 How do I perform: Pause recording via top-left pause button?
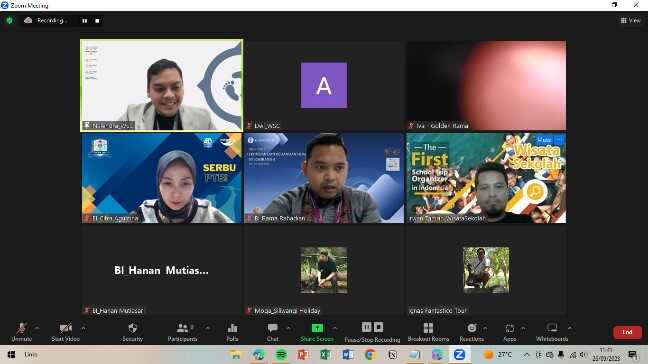(84, 21)
